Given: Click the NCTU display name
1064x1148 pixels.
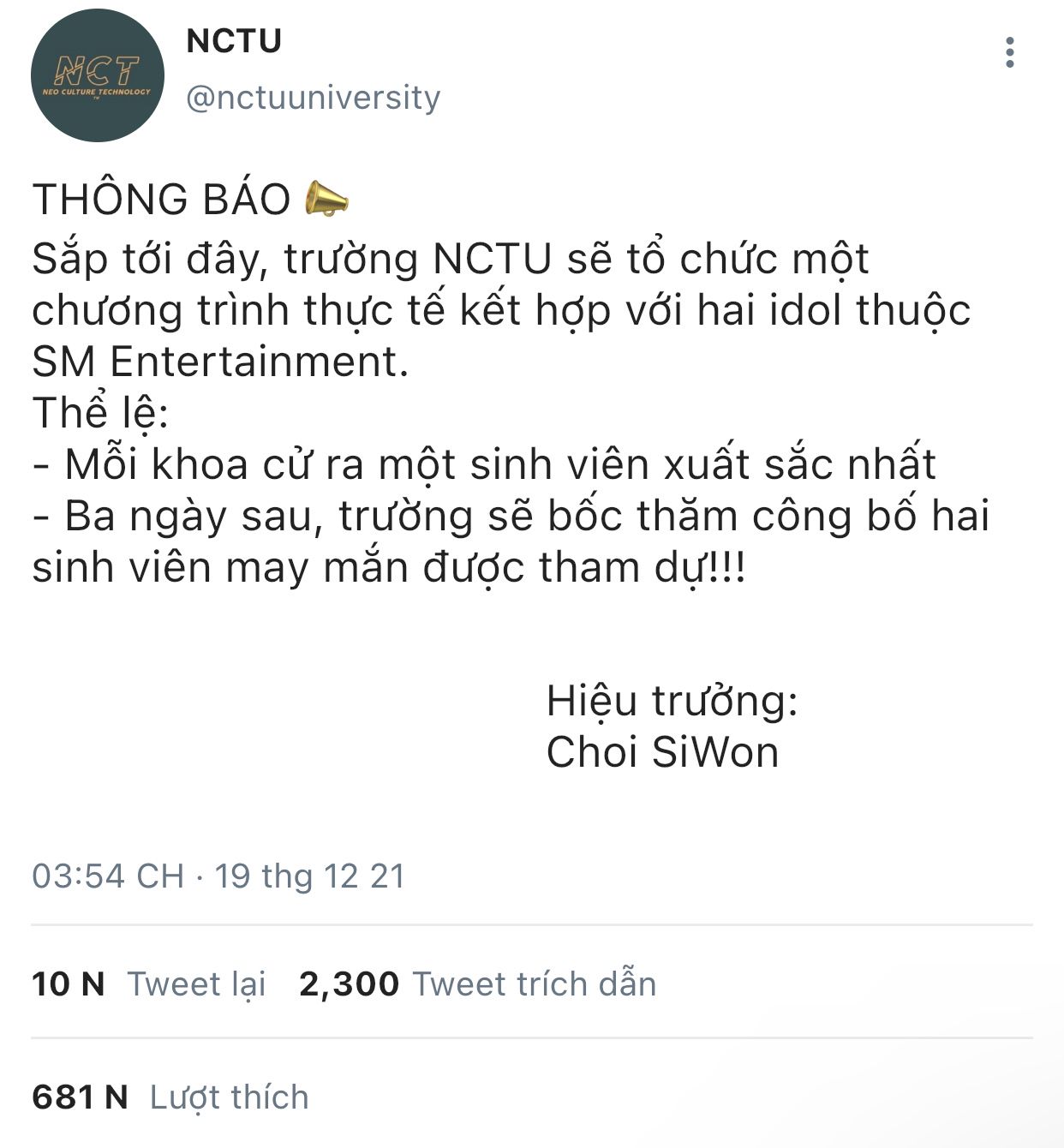Looking at the screenshot, I should tap(234, 40).
